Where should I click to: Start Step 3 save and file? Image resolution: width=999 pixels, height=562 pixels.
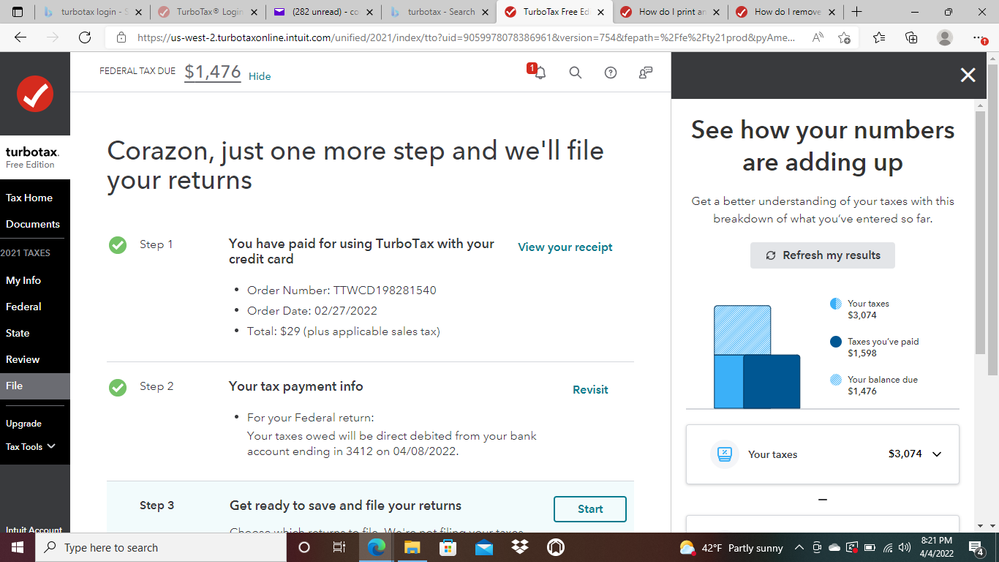pyautogui.click(x=590, y=509)
